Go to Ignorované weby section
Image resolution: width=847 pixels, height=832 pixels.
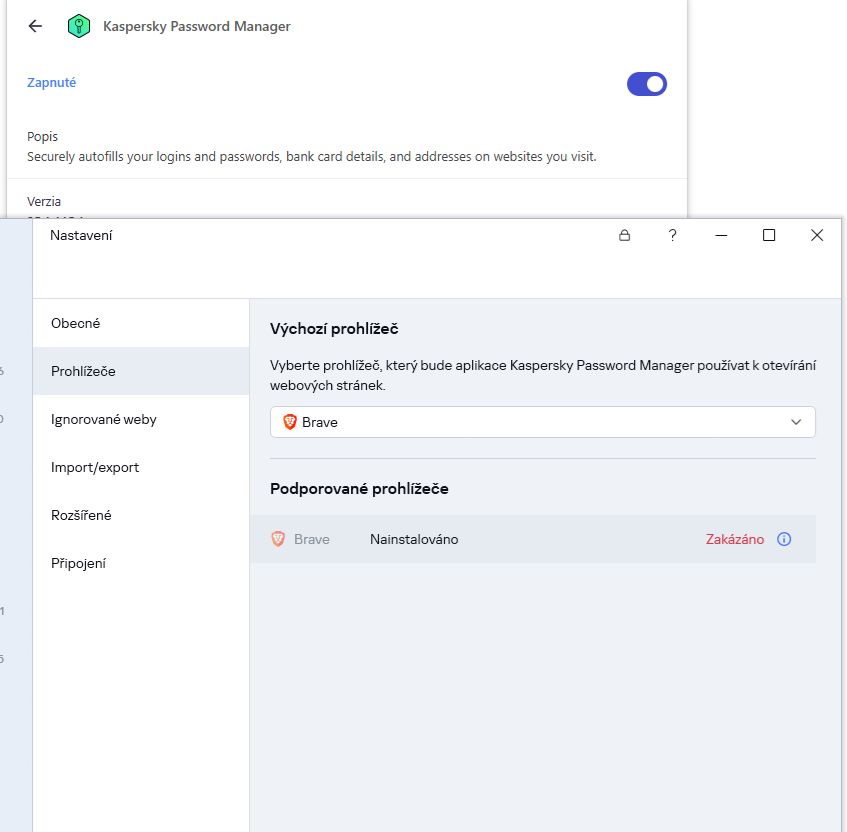(103, 419)
